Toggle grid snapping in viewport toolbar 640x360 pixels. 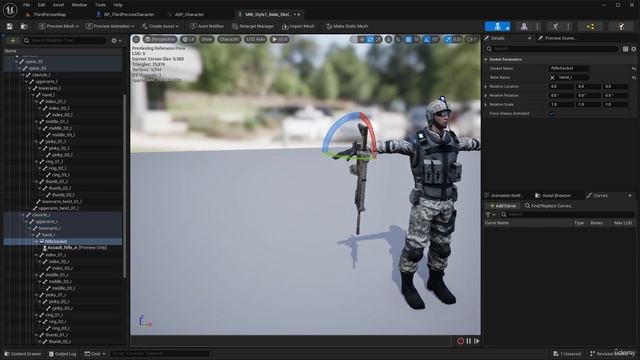coord(409,39)
